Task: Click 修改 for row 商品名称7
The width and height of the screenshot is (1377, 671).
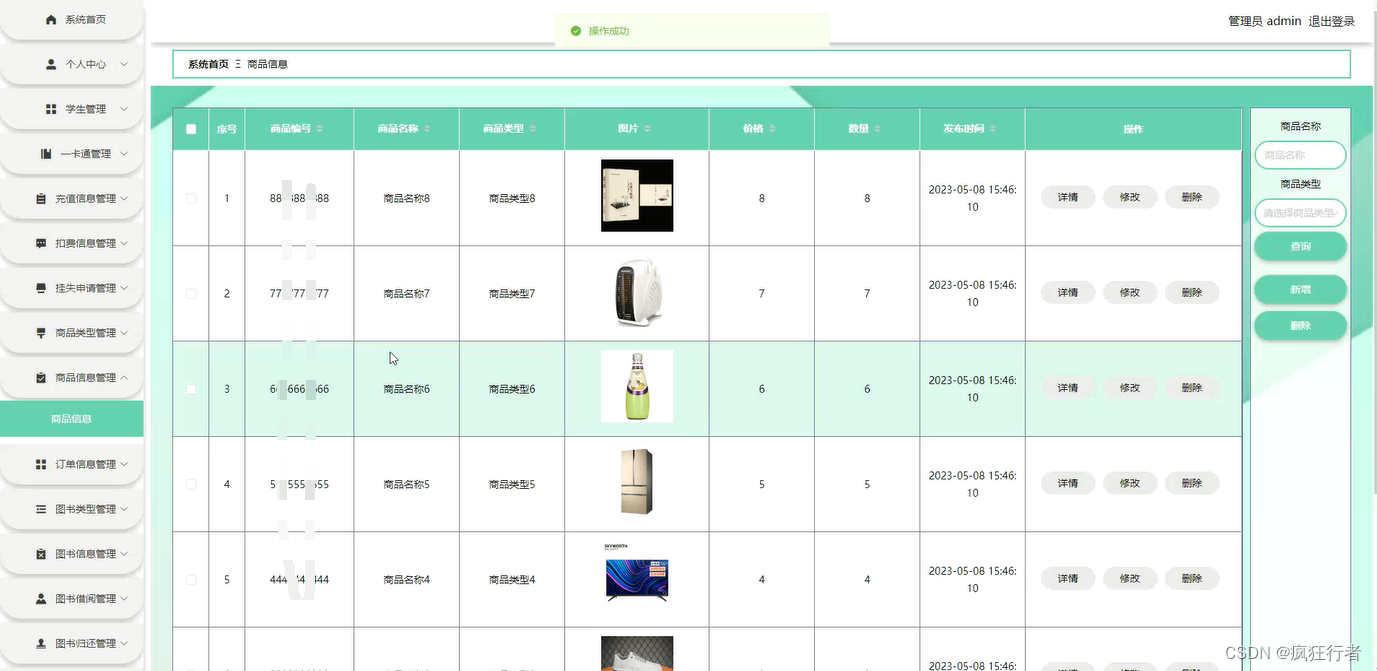Action: [1130, 293]
